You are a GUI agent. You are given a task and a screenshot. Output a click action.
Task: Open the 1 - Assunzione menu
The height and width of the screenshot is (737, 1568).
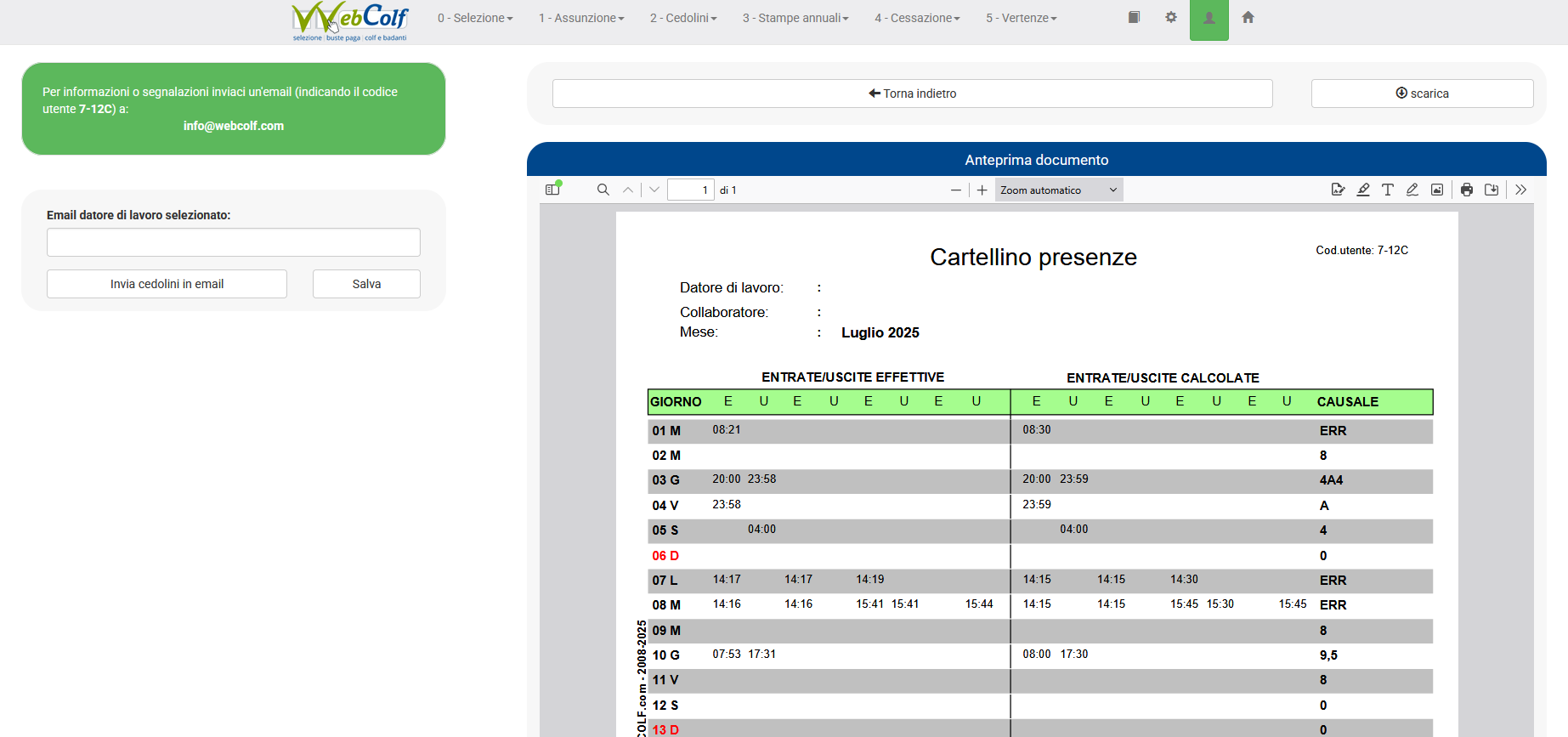(x=581, y=18)
